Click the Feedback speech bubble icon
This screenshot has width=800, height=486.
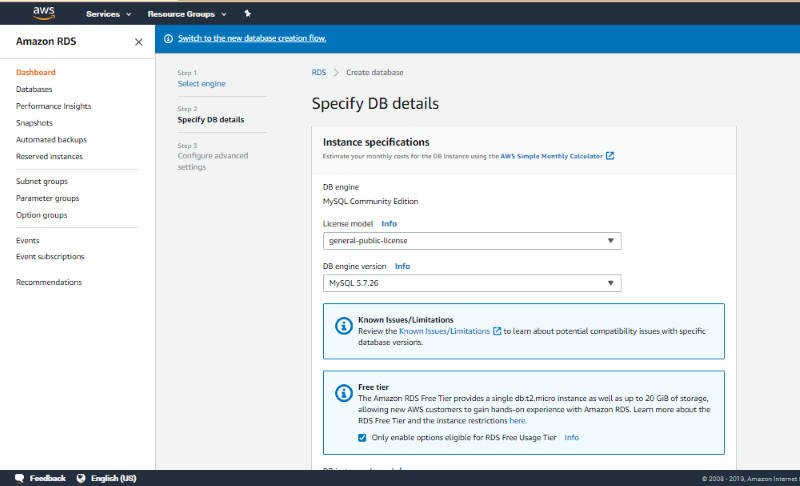[19, 478]
